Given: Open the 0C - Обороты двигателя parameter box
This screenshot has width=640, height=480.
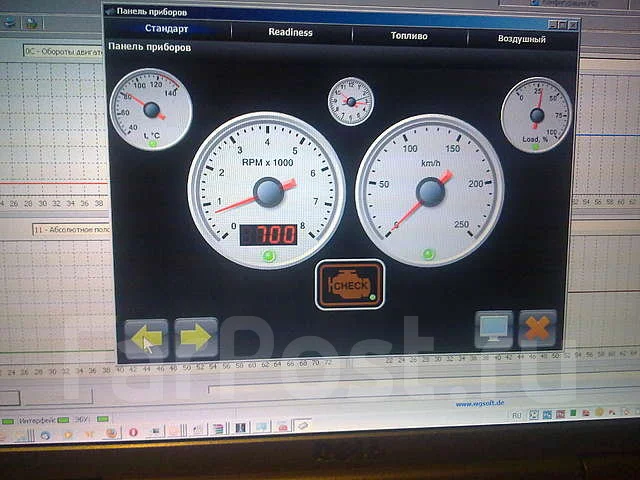Looking at the screenshot, I should [63, 52].
